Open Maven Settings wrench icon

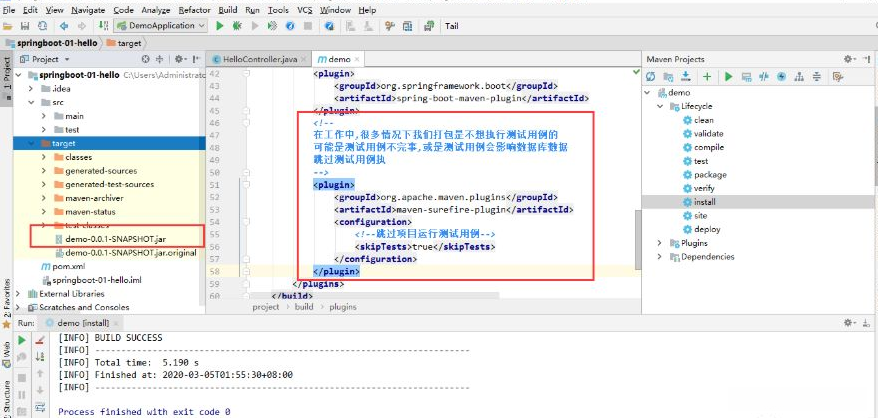tap(838, 77)
